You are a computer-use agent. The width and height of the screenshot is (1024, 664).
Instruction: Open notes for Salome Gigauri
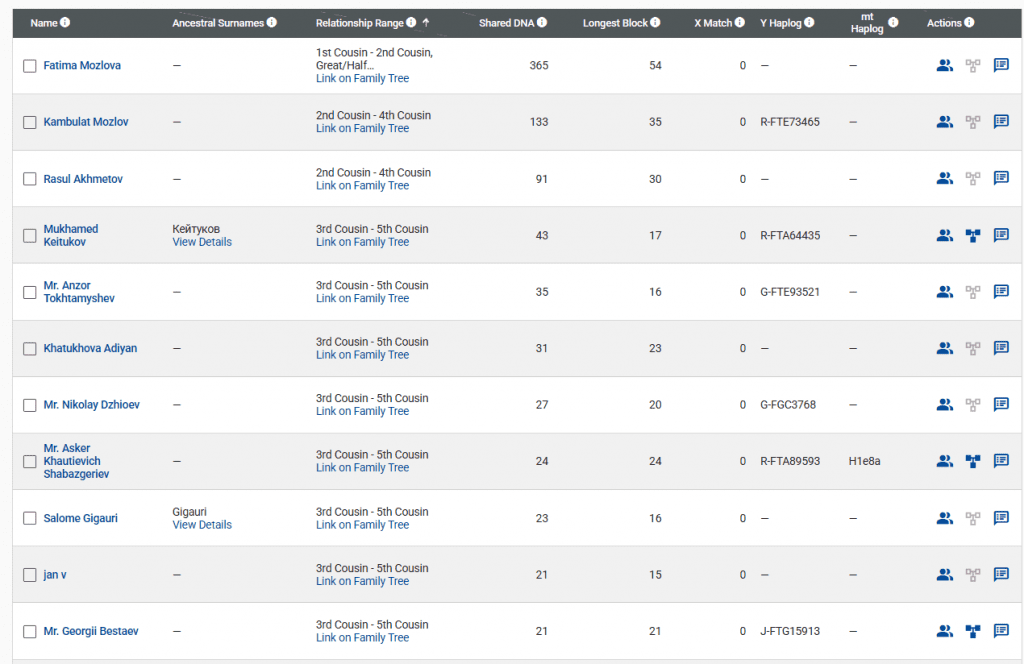(1001, 518)
